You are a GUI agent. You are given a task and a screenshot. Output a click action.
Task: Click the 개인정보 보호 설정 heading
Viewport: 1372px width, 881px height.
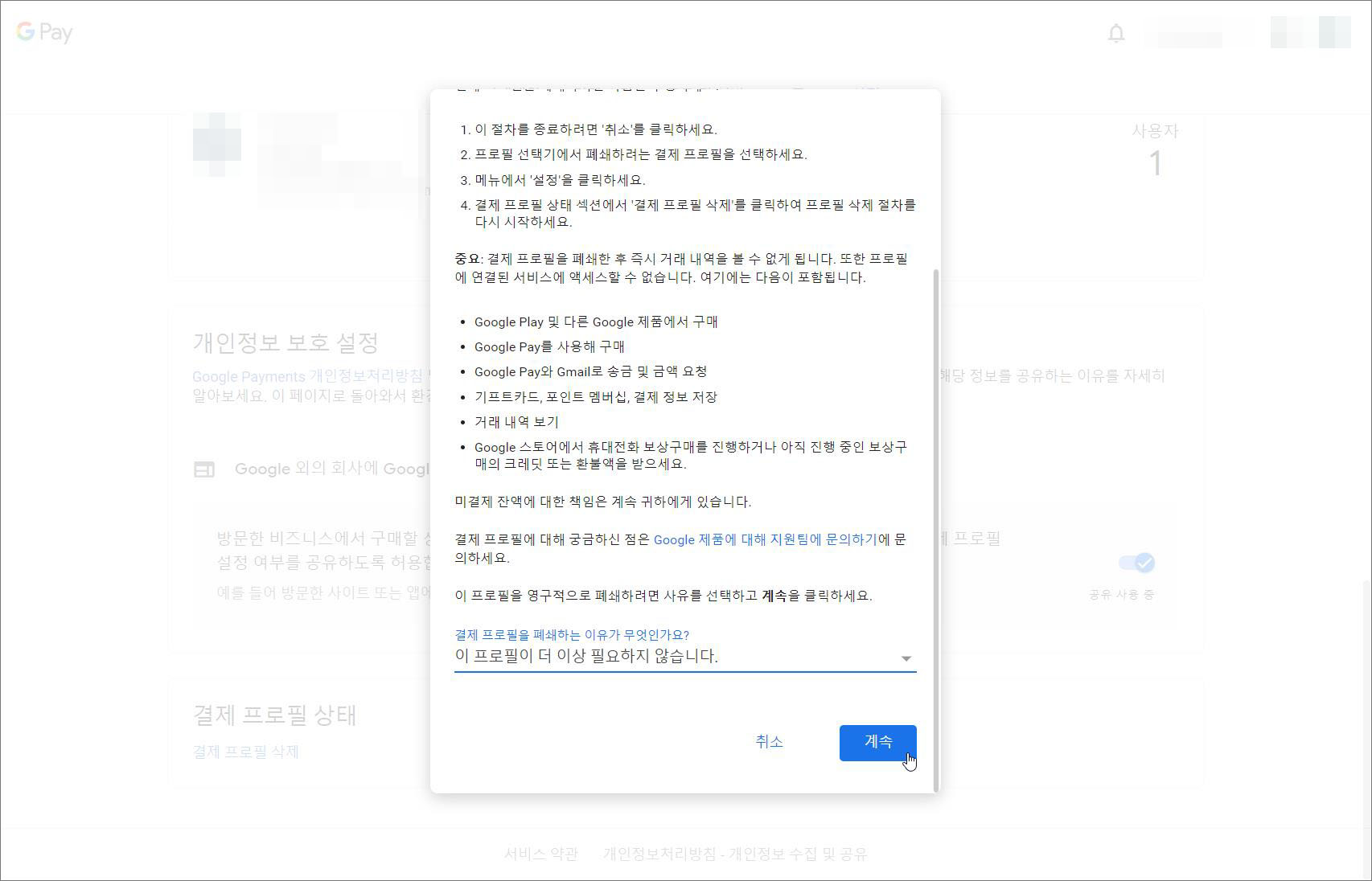[x=285, y=342]
